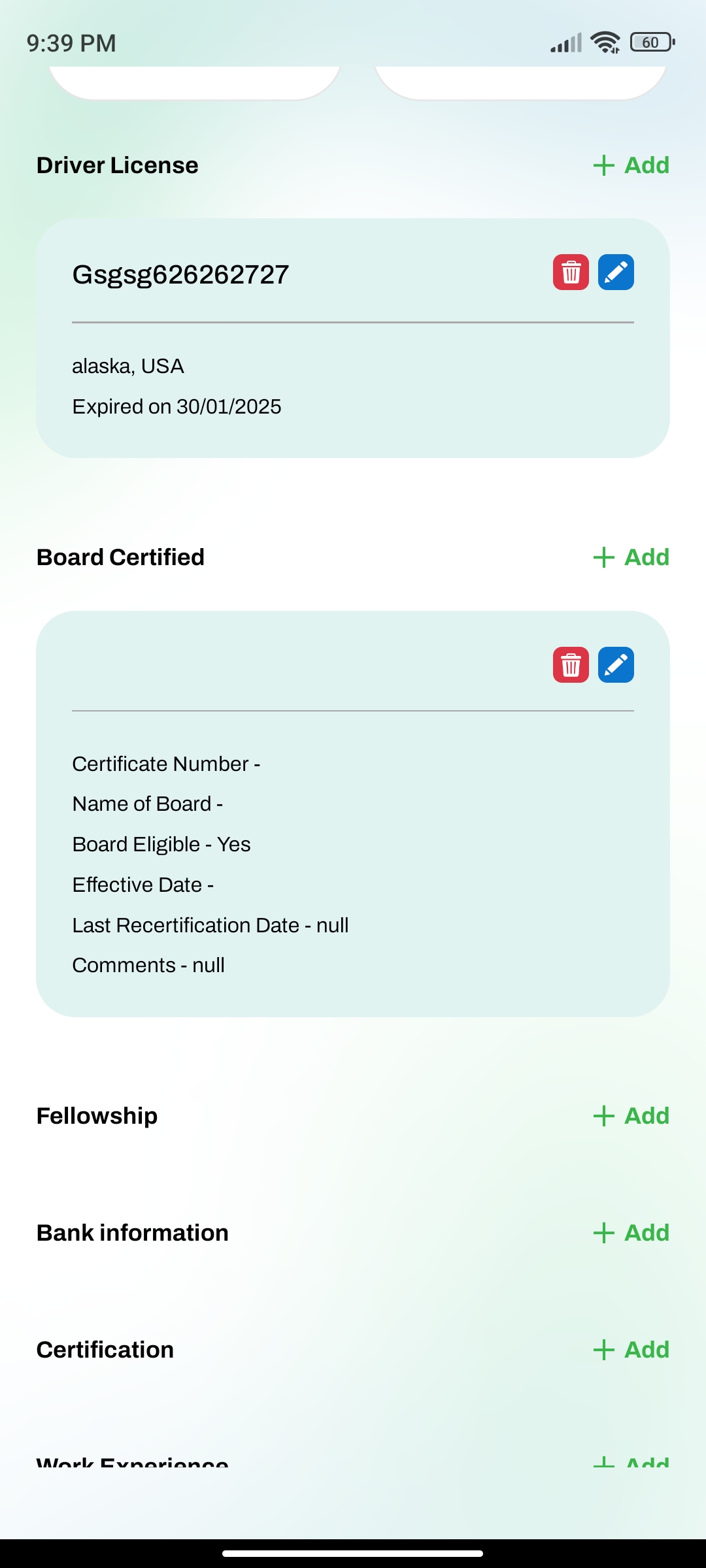This screenshot has width=706, height=1568.
Task: Add Bank information
Action: pyautogui.click(x=631, y=1233)
